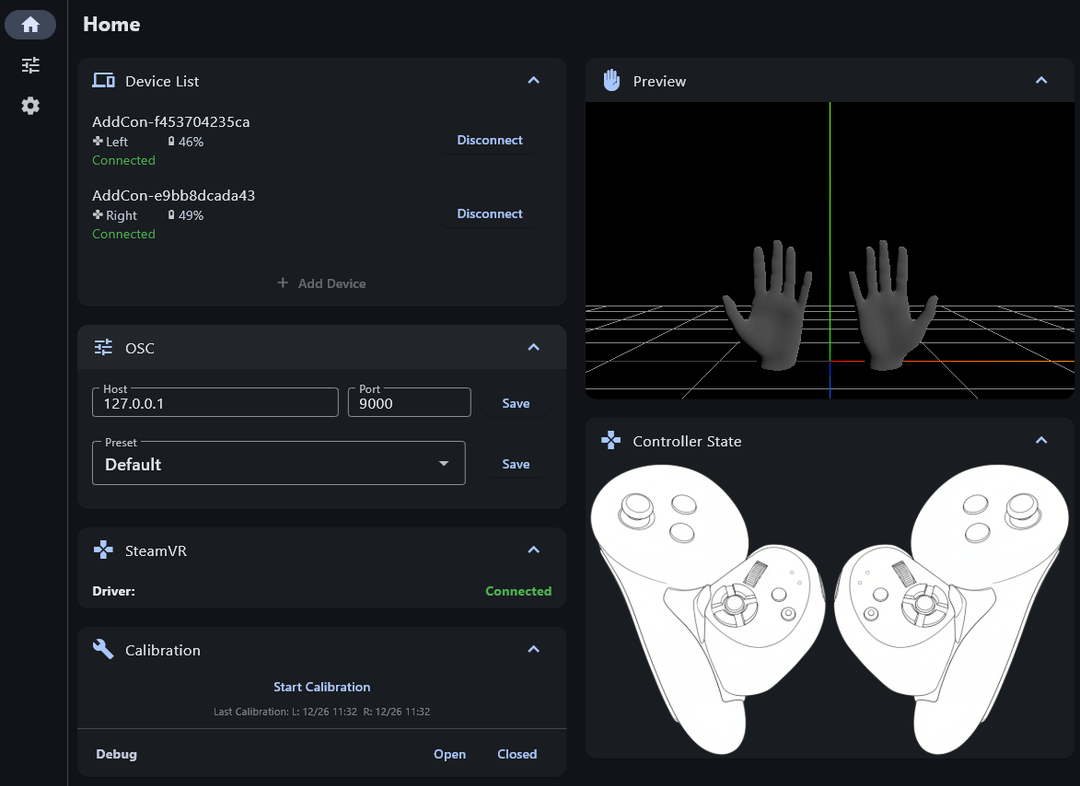
Task: Click the OSC Host input field
Action: point(215,404)
